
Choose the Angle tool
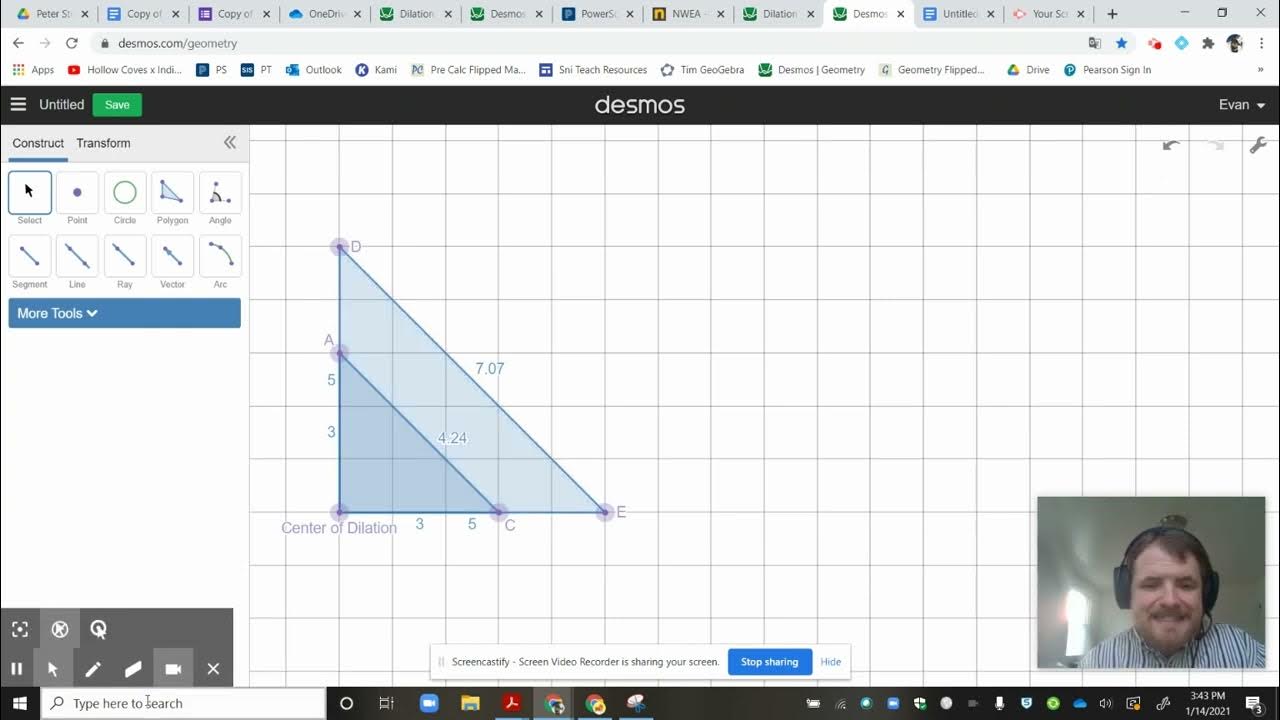(x=220, y=193)
